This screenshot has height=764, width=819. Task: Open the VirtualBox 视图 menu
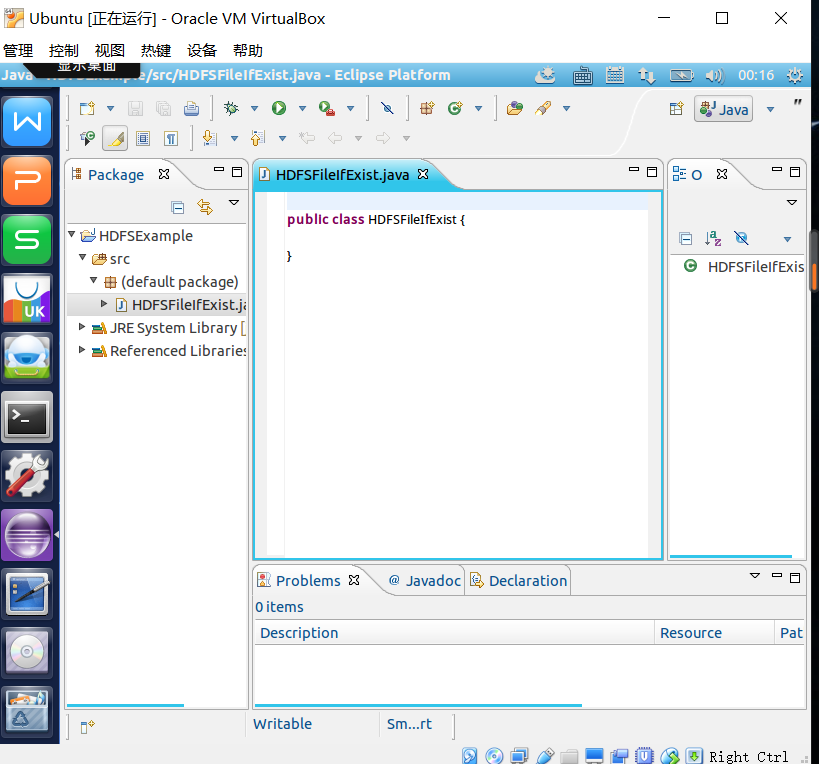[x=110, y=51]
